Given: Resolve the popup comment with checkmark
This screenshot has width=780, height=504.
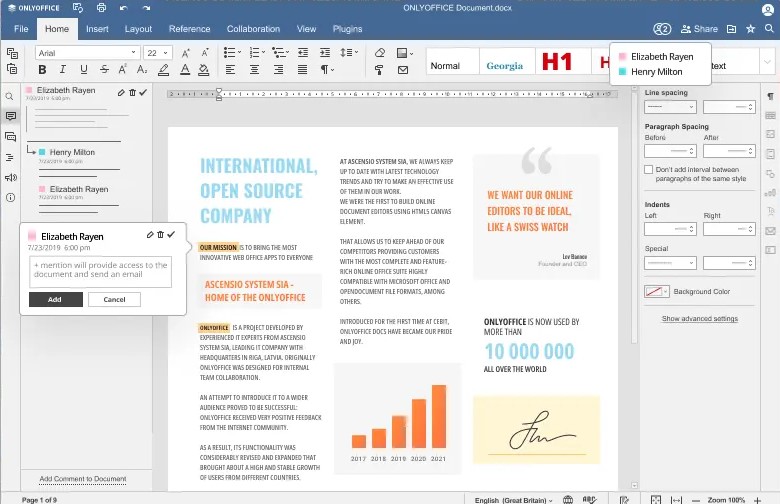Looking at the screenshot, I should tap(171, 234).
